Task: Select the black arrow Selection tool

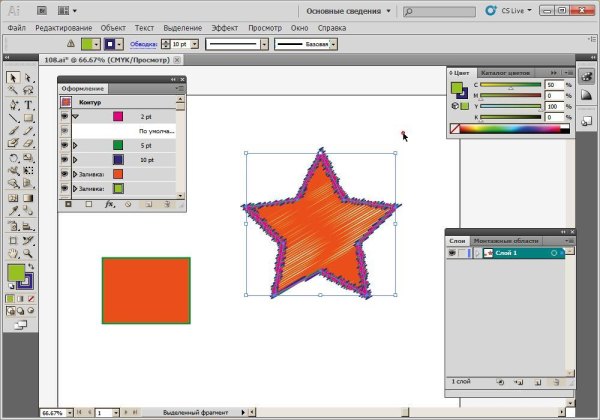Action: click(x=13, y=78)
